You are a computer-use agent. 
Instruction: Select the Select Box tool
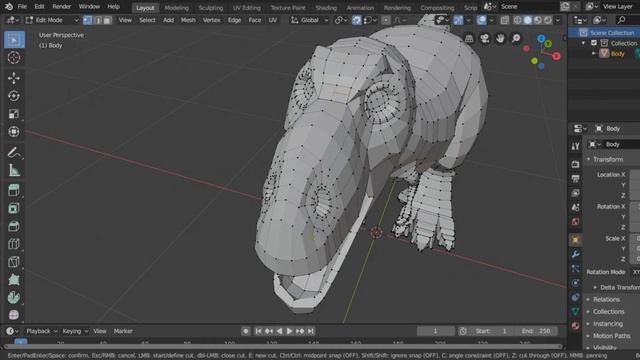pyautogui.click(x=14, y=40)
